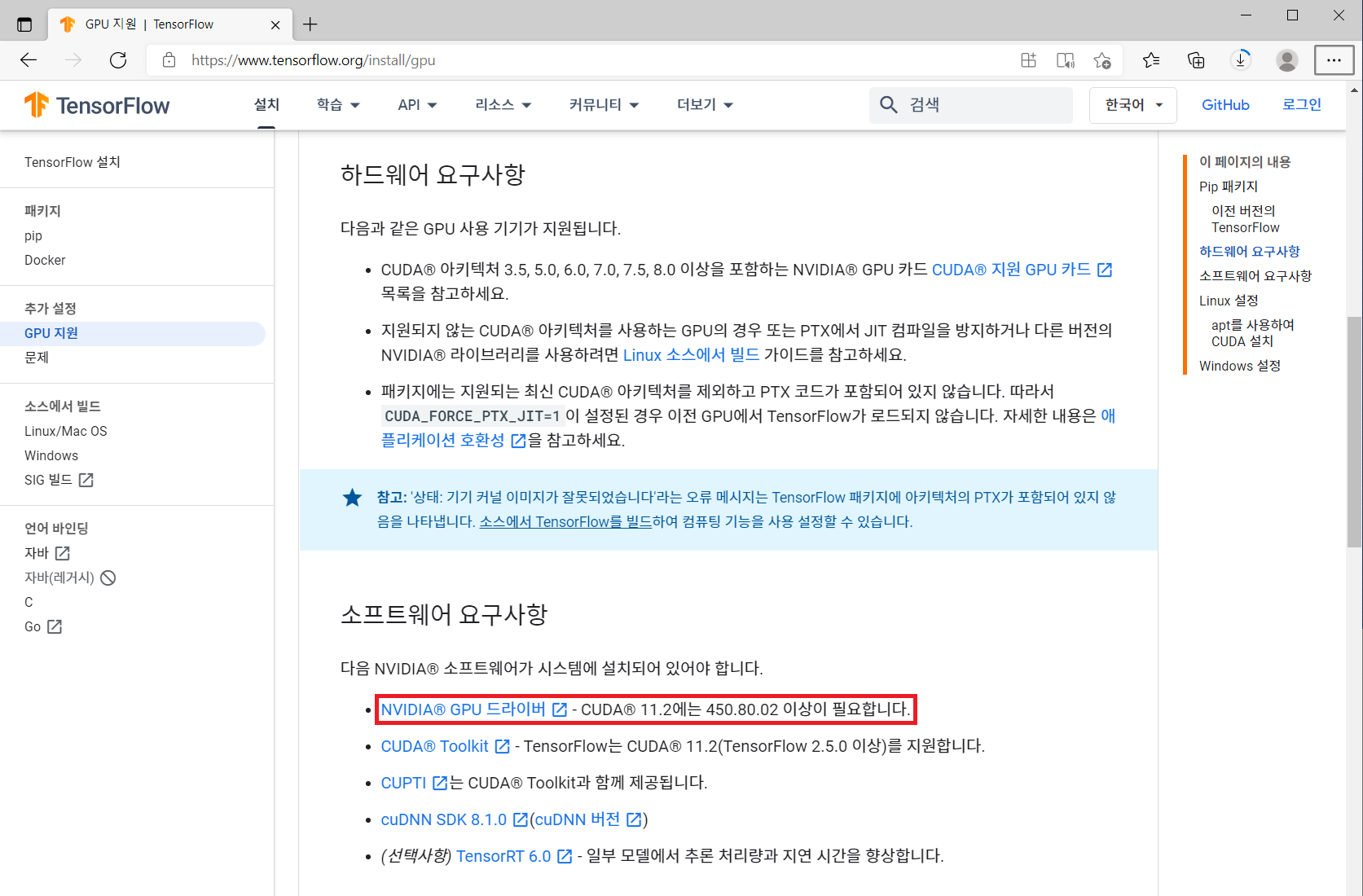Click the external link icon next to SIG 빌드

(x=86, y=480)
